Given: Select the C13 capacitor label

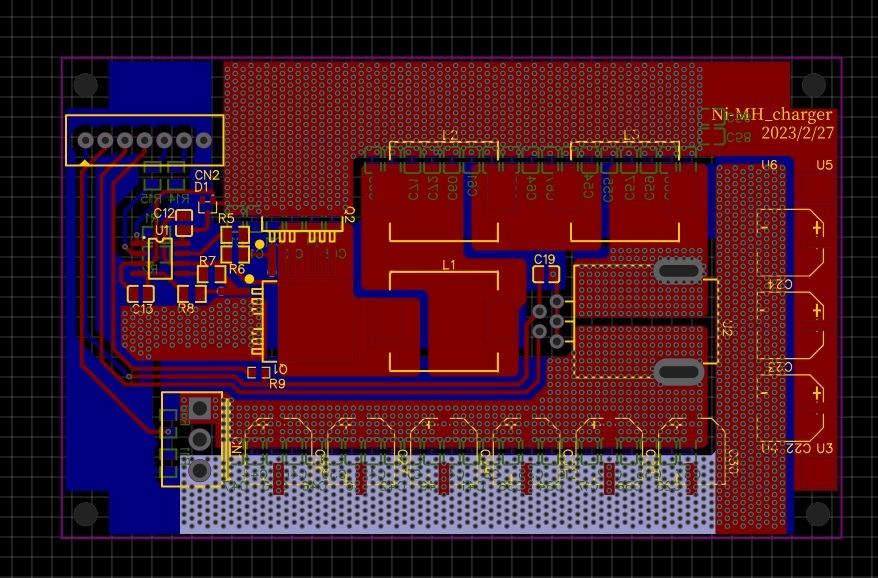Looking at the screenshot, I should click(142, 309).
